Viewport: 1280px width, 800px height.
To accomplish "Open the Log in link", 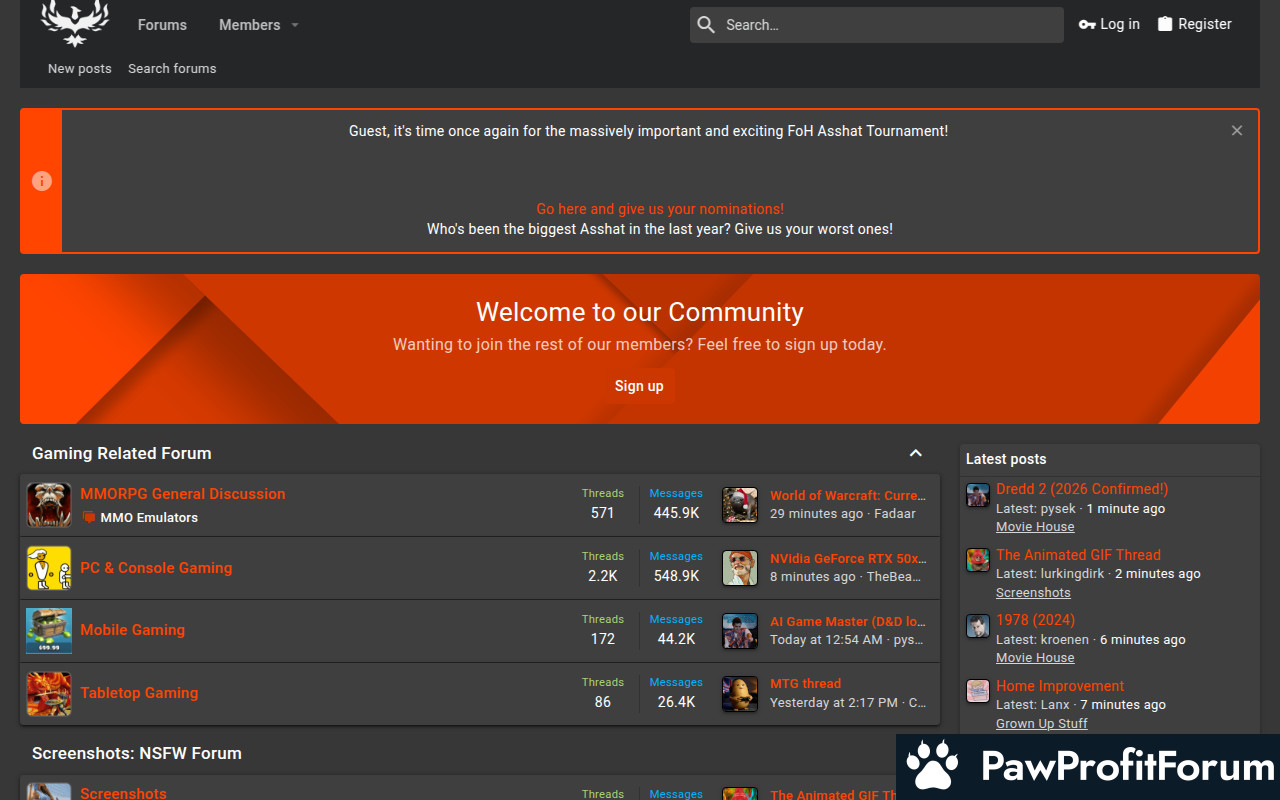I will 1109,24.
